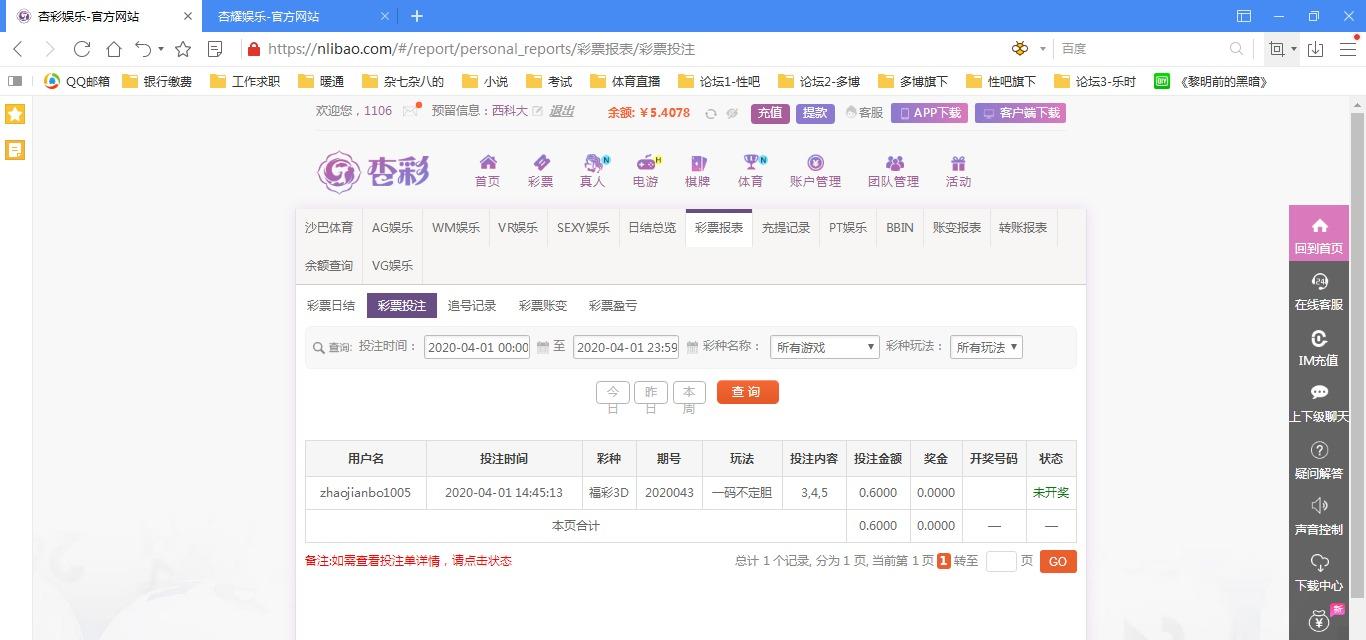Open the 电游 game controller icon

(x=646, y=163)
